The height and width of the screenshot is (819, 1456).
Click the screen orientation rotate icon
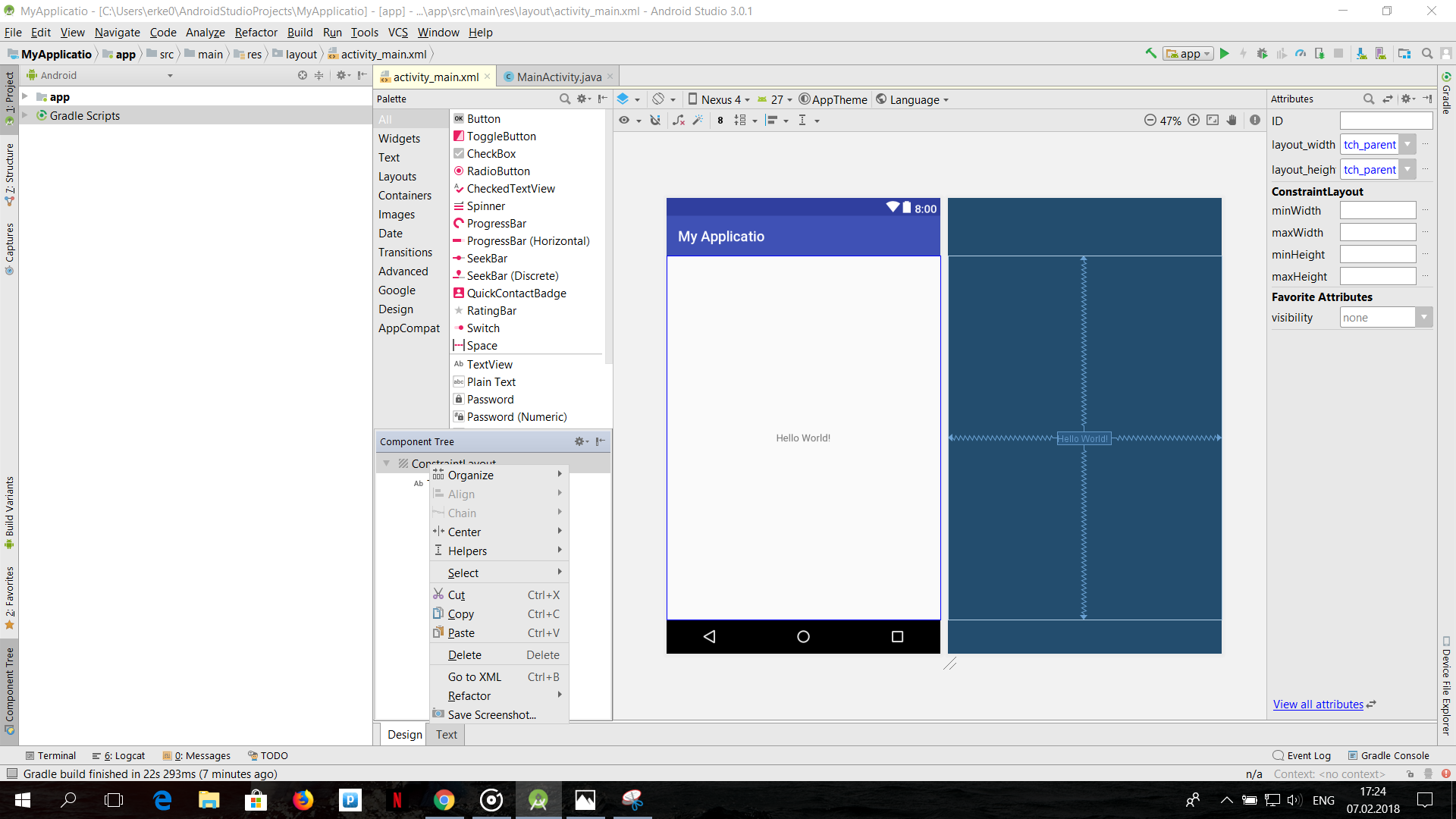[x=658, y=99]
